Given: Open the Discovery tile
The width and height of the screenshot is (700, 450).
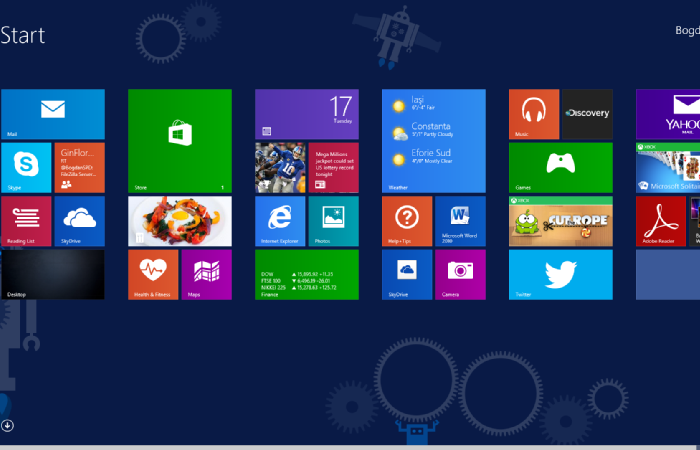Looking at the screenshot, I should [x=588, y=114].
